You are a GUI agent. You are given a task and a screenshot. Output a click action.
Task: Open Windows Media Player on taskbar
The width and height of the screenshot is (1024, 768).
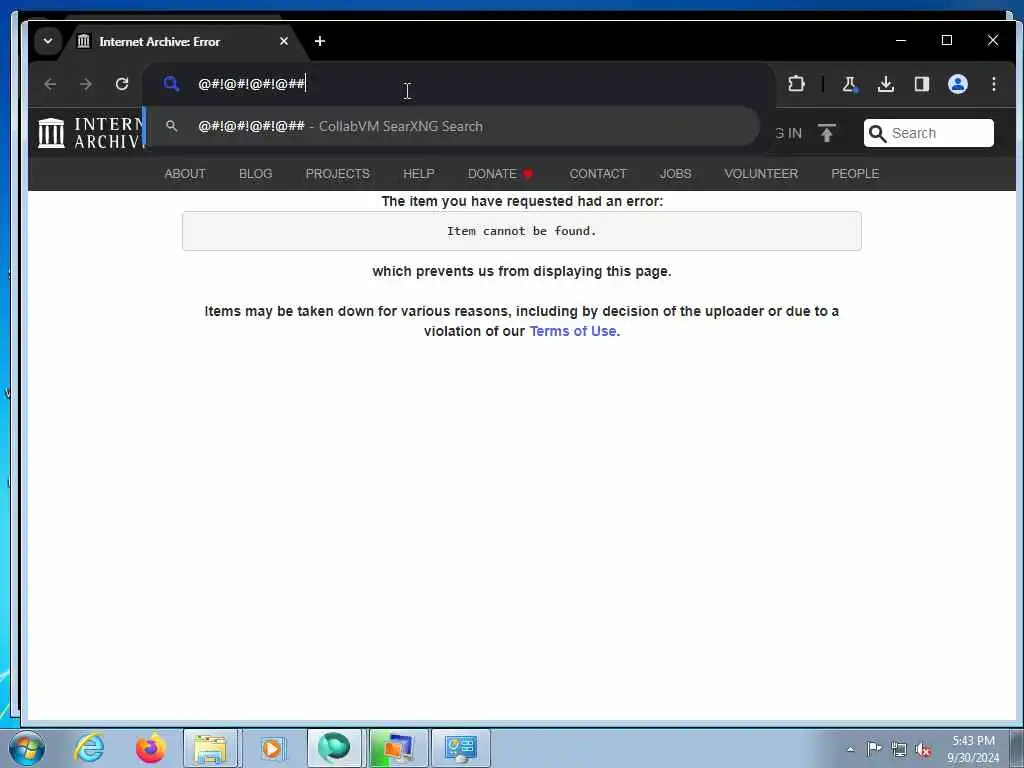pyautogui.click(x=272, y=748)
